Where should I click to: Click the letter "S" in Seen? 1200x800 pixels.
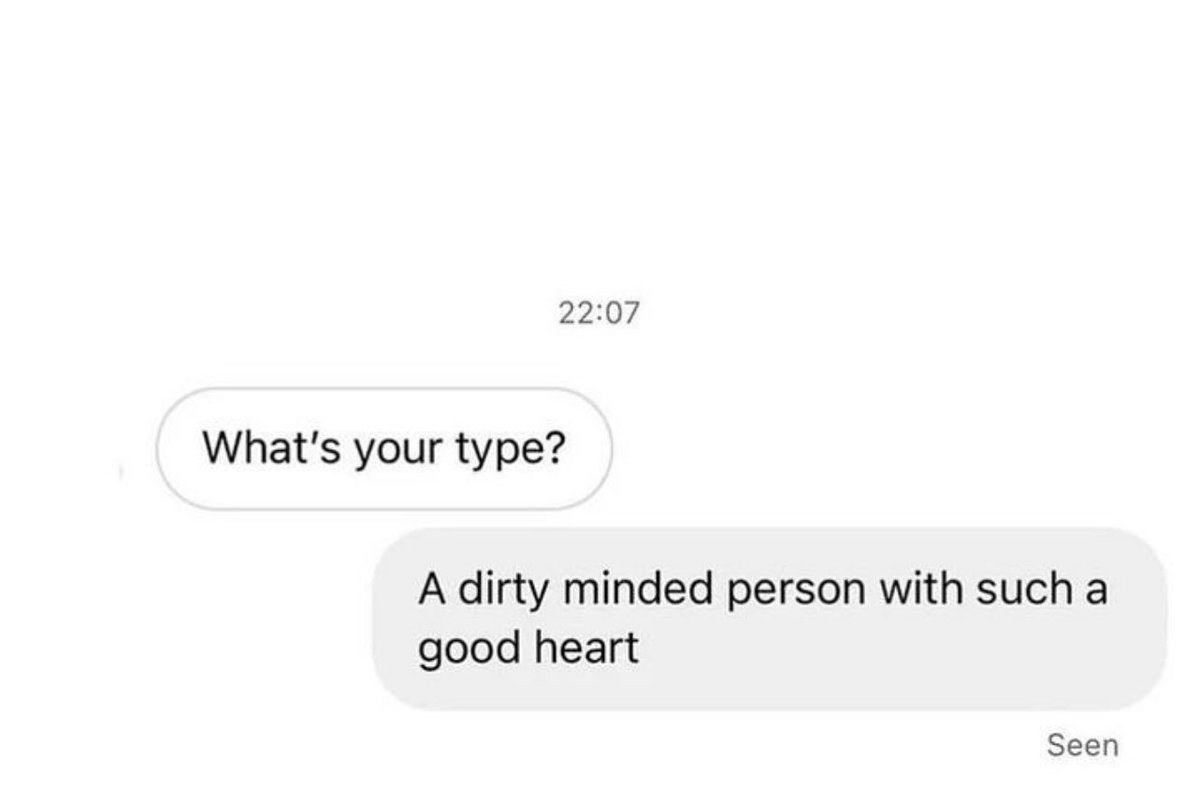(x=1056, y=745)
